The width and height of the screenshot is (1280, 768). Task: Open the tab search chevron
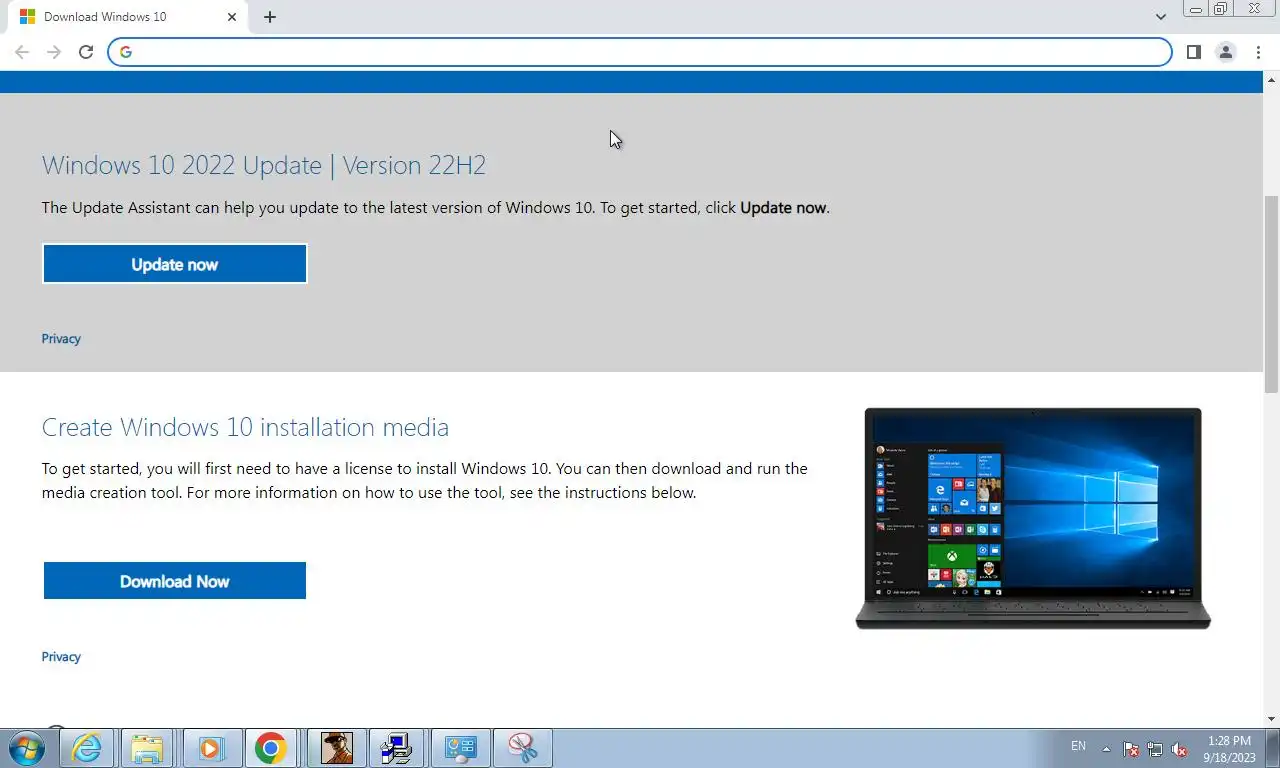coord(1160,17)
